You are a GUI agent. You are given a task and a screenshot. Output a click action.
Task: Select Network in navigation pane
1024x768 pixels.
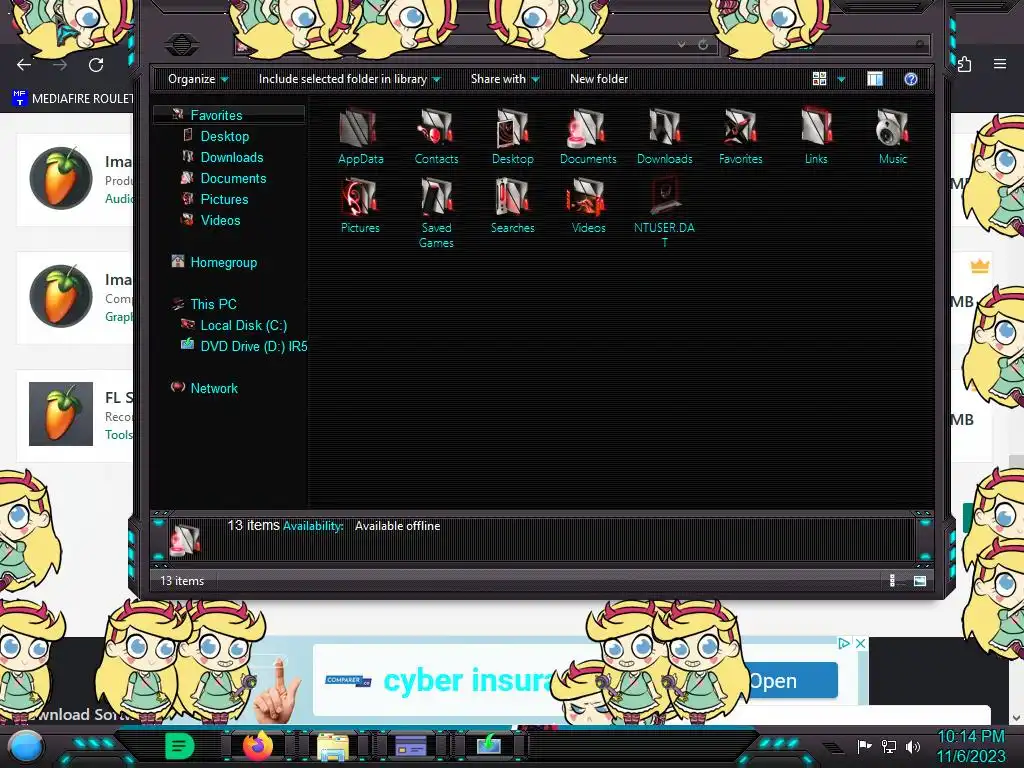[214, 388]
